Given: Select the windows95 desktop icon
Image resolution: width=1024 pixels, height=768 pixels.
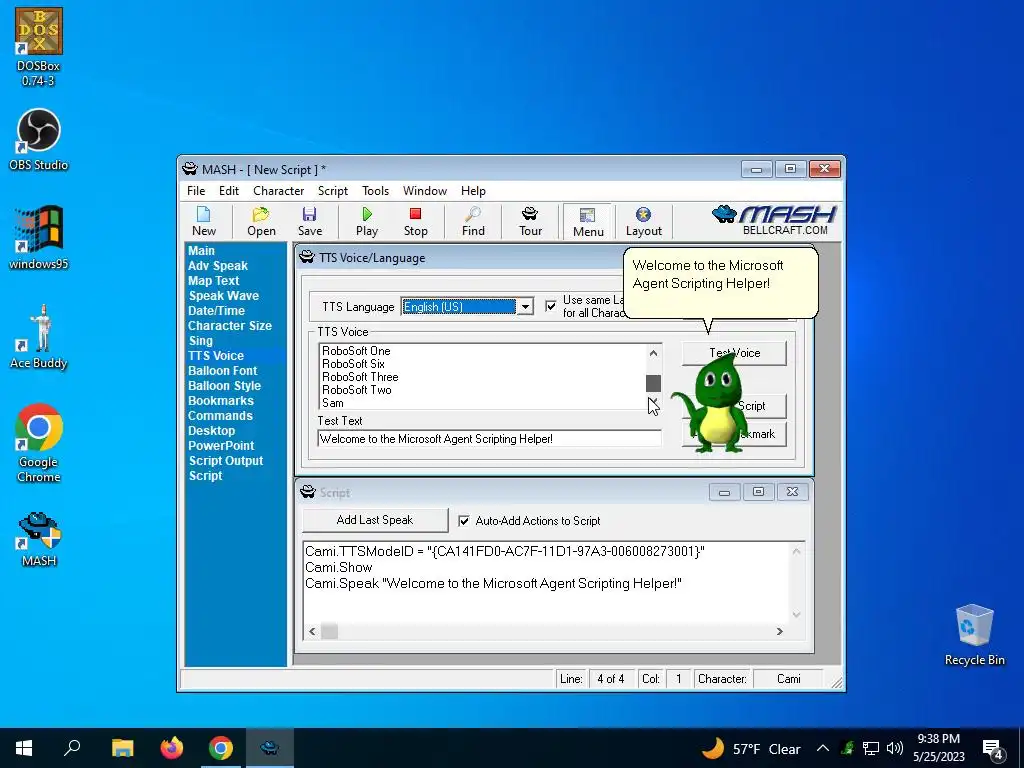Looking at the screenshot, I should (39, 238).
